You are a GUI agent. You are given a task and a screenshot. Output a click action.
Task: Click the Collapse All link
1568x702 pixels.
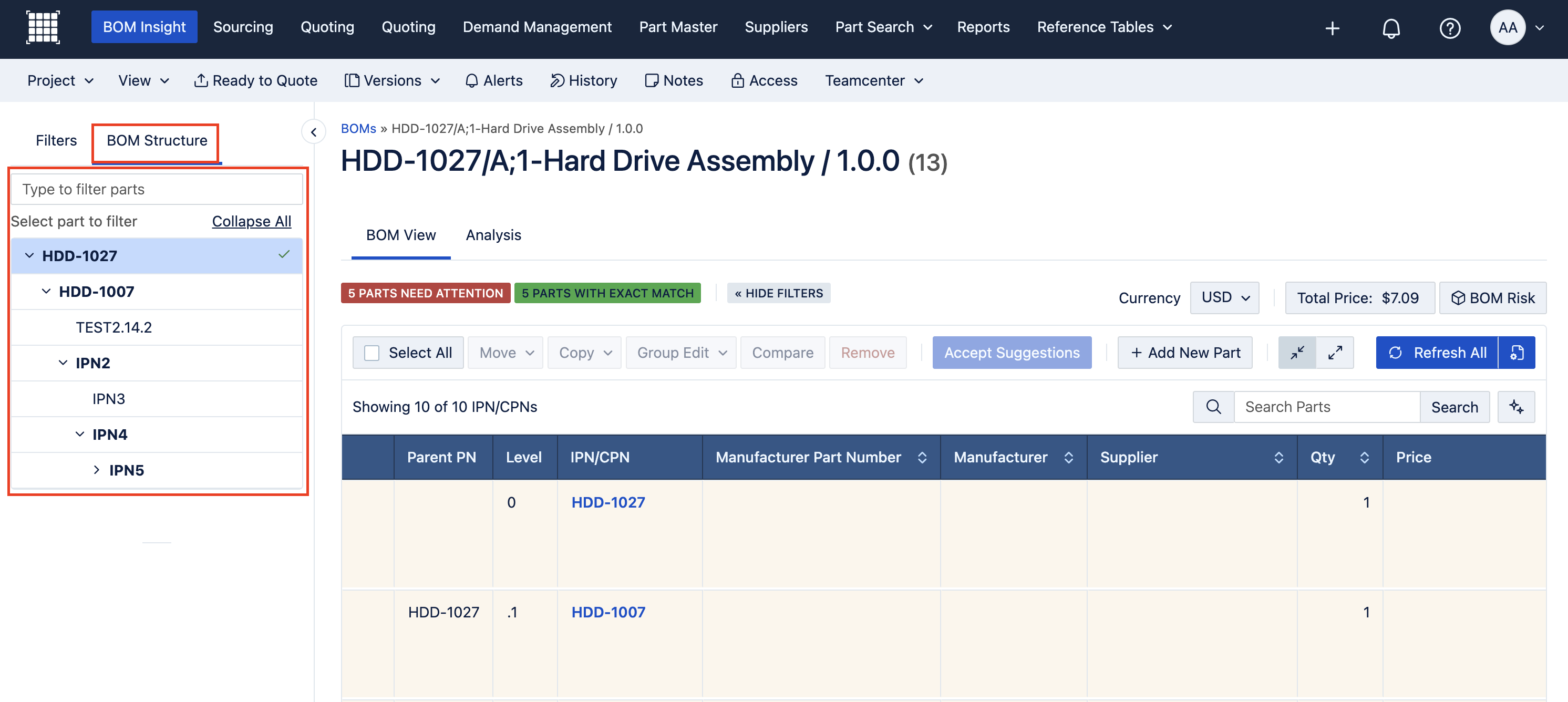[251, 221]
